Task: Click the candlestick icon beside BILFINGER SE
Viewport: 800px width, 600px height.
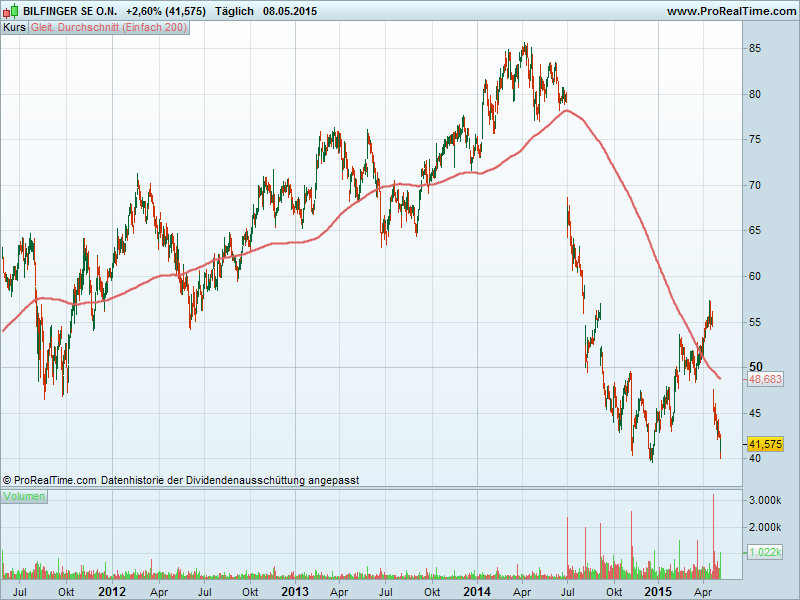Action: (x=11, y=11)
